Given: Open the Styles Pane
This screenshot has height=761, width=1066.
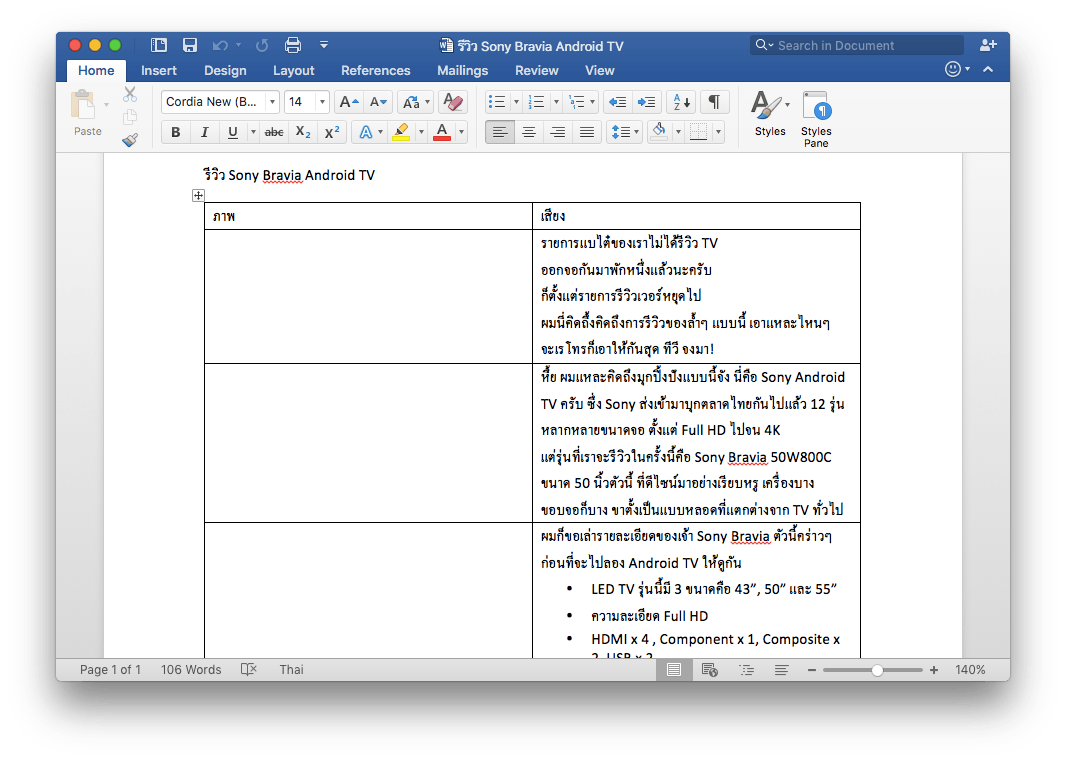Looking at the screenshot, I should point(816,118).
